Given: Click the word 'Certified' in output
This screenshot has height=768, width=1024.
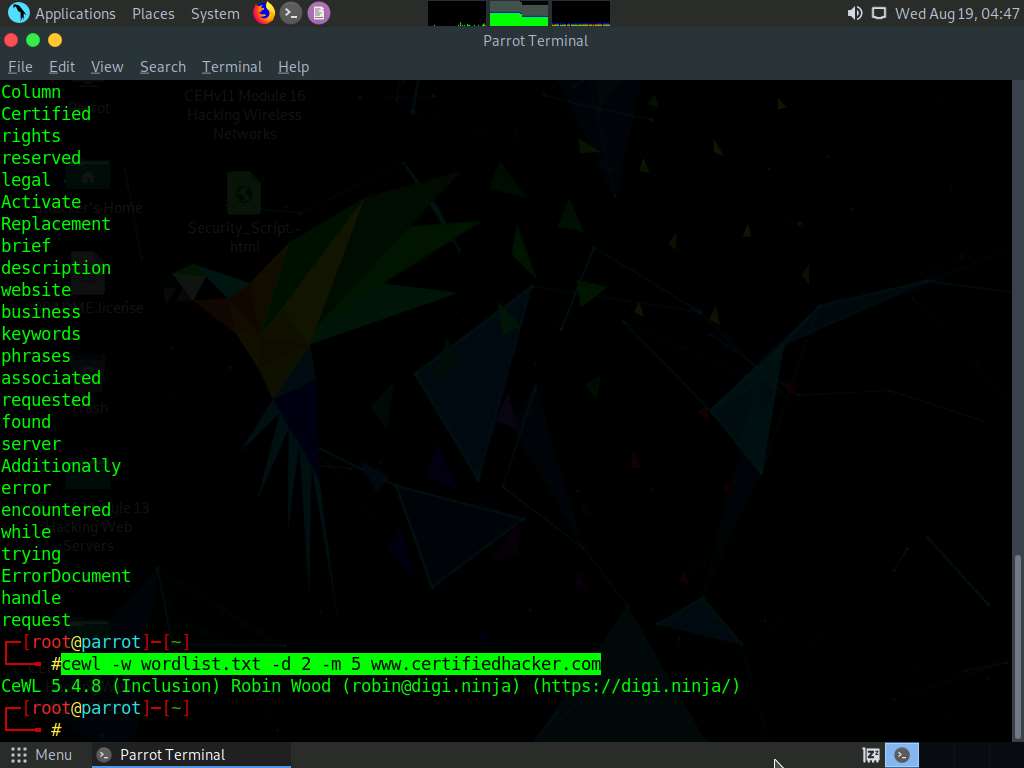Looking at the screenshot, I should point(46,114).
